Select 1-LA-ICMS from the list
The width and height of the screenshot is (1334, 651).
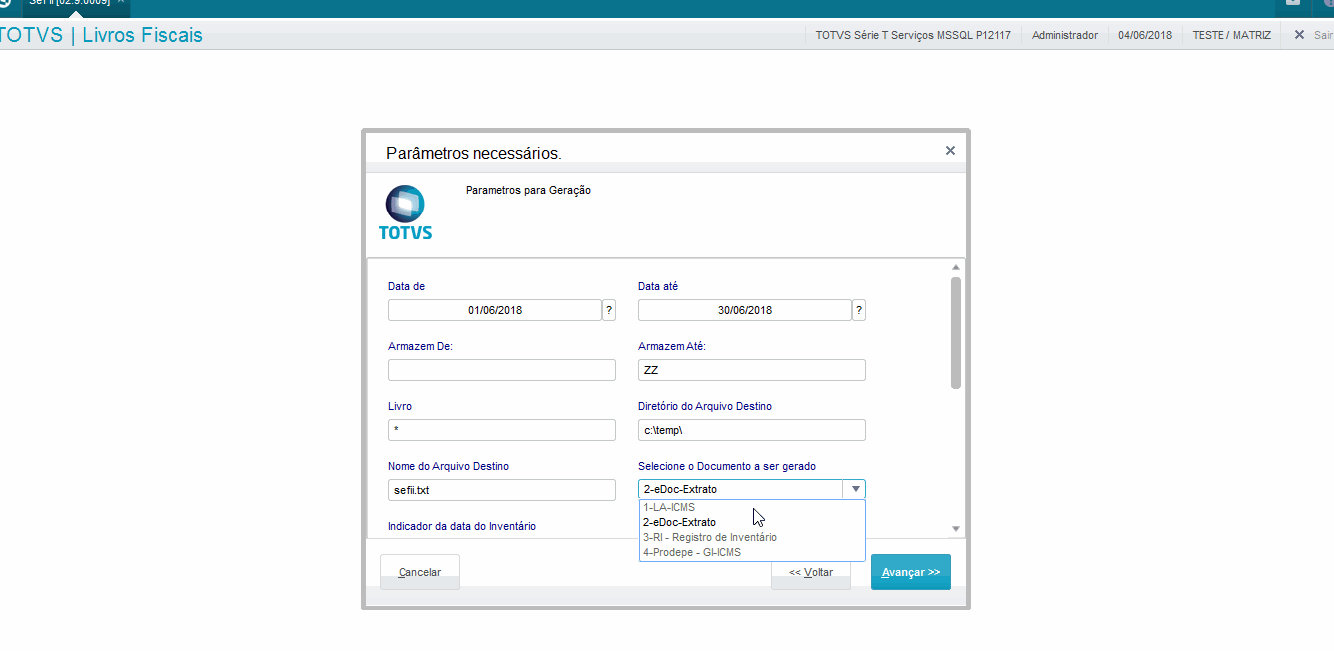coord(752,507)
